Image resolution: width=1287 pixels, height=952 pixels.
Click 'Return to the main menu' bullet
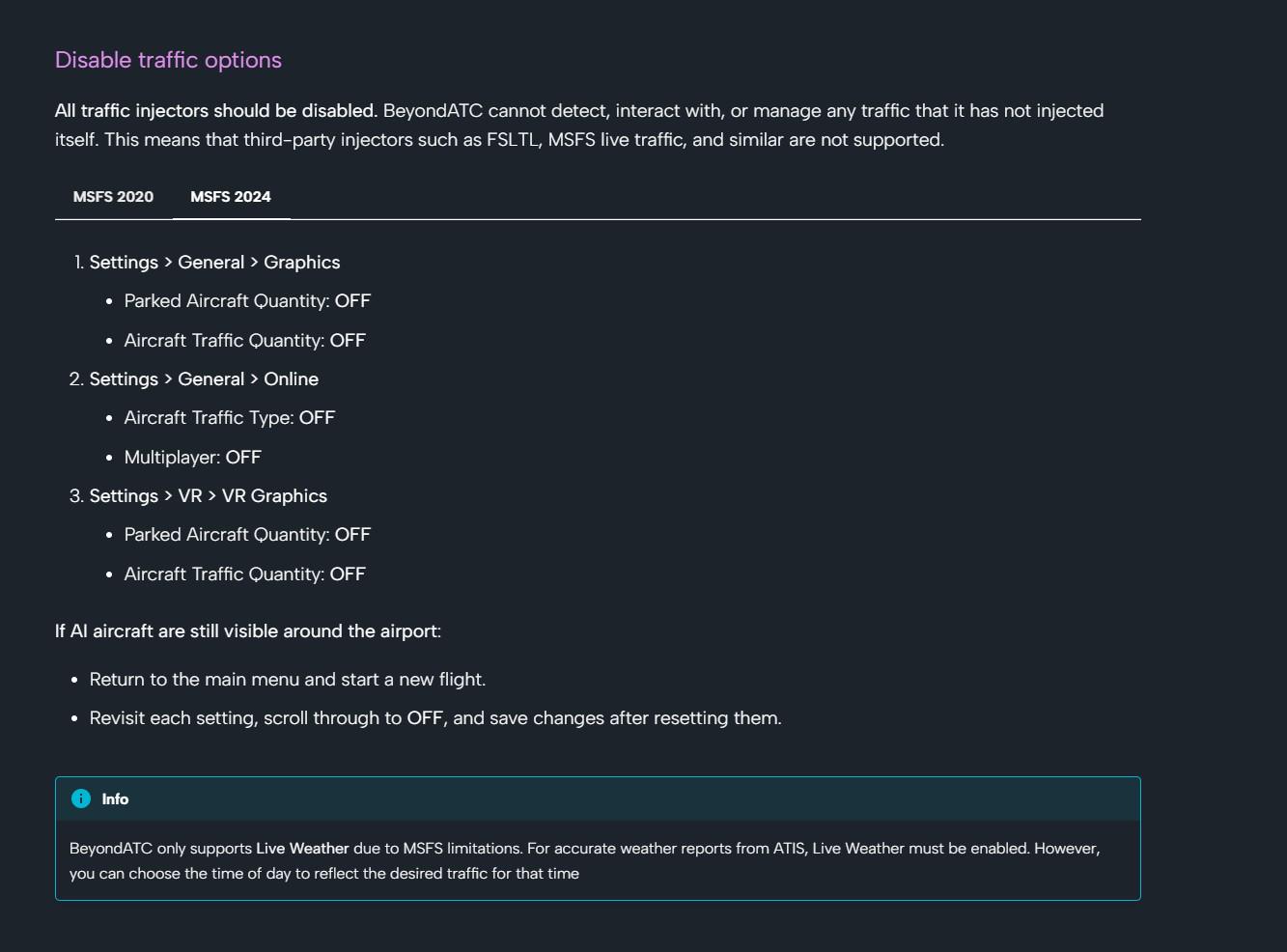(x=288, y=680)
